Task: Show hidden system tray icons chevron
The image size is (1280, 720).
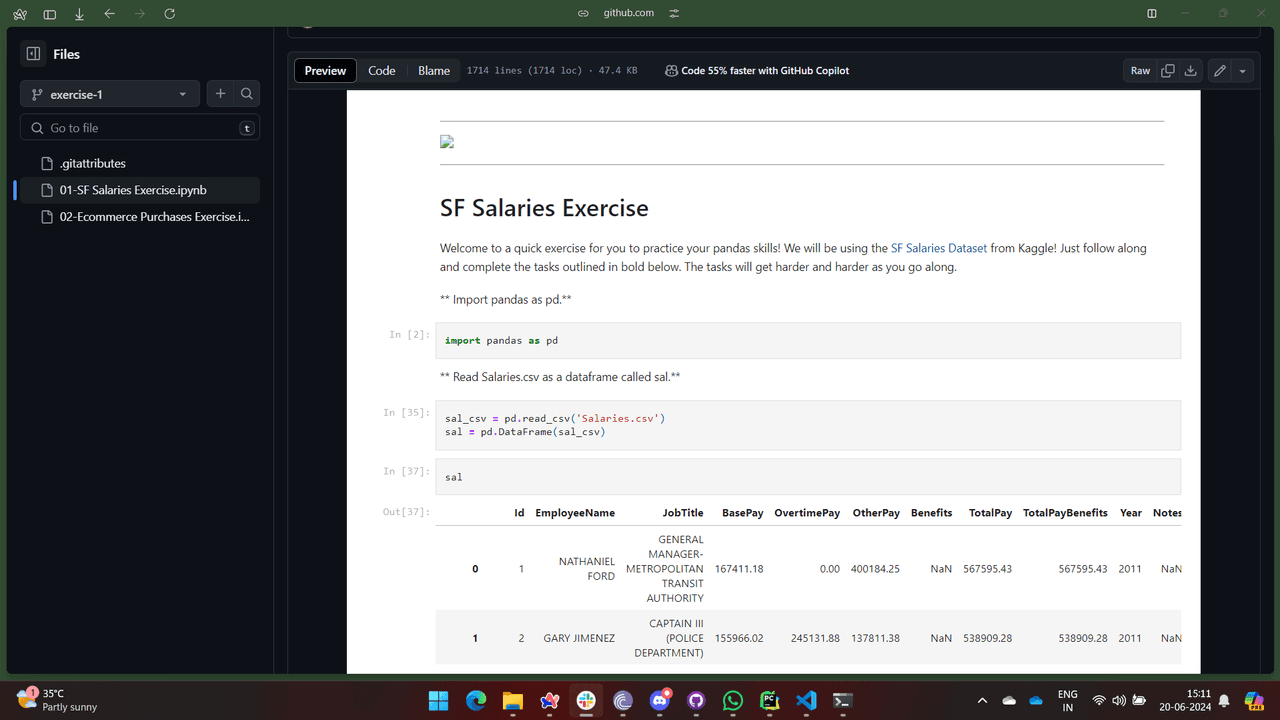Action: 982,701
